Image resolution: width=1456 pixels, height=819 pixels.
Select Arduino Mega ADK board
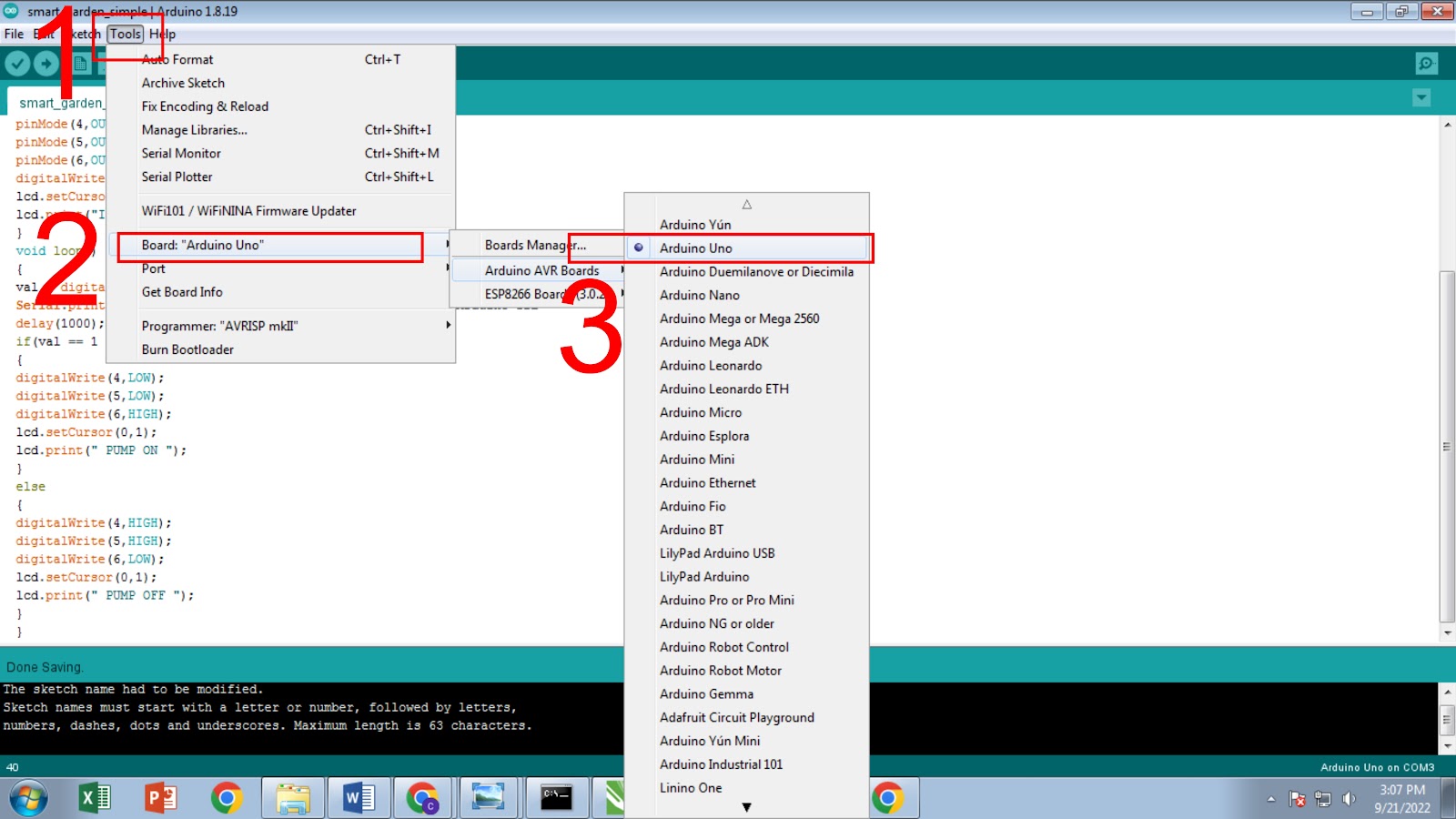click(747, 342)
